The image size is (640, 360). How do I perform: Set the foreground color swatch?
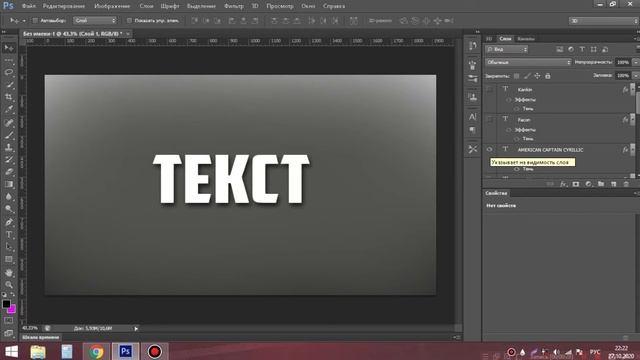pyautogui.click(x=6, y=304)
